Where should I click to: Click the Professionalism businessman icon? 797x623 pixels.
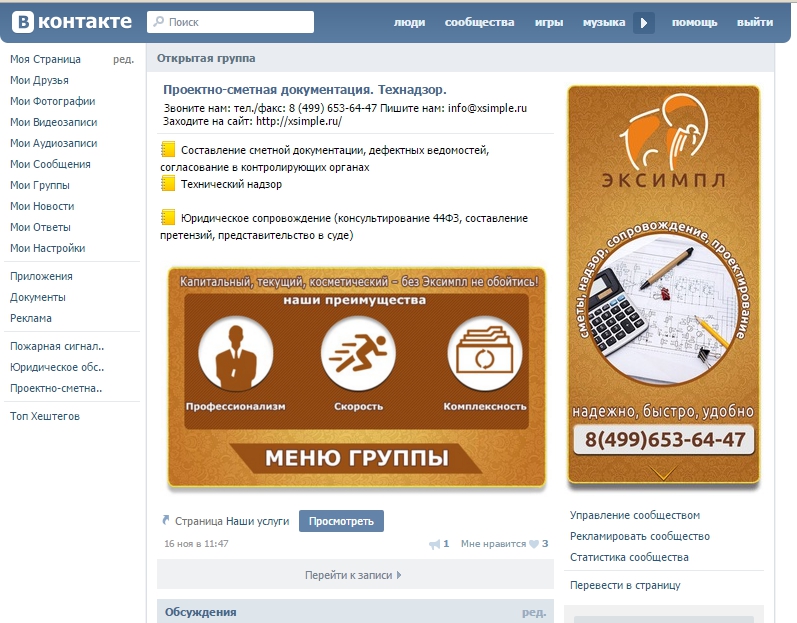tap(235, 354)
